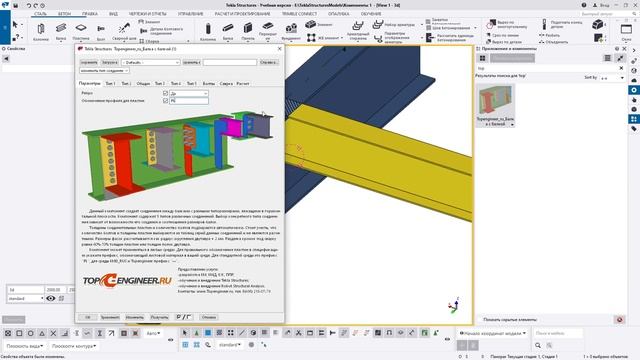
Task: Open the Model origin coordinate dropdown
Action: [493, 333]
